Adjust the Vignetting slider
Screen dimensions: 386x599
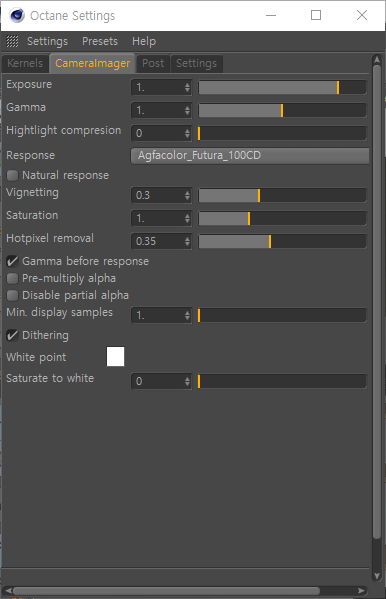(x=282, y=195)
